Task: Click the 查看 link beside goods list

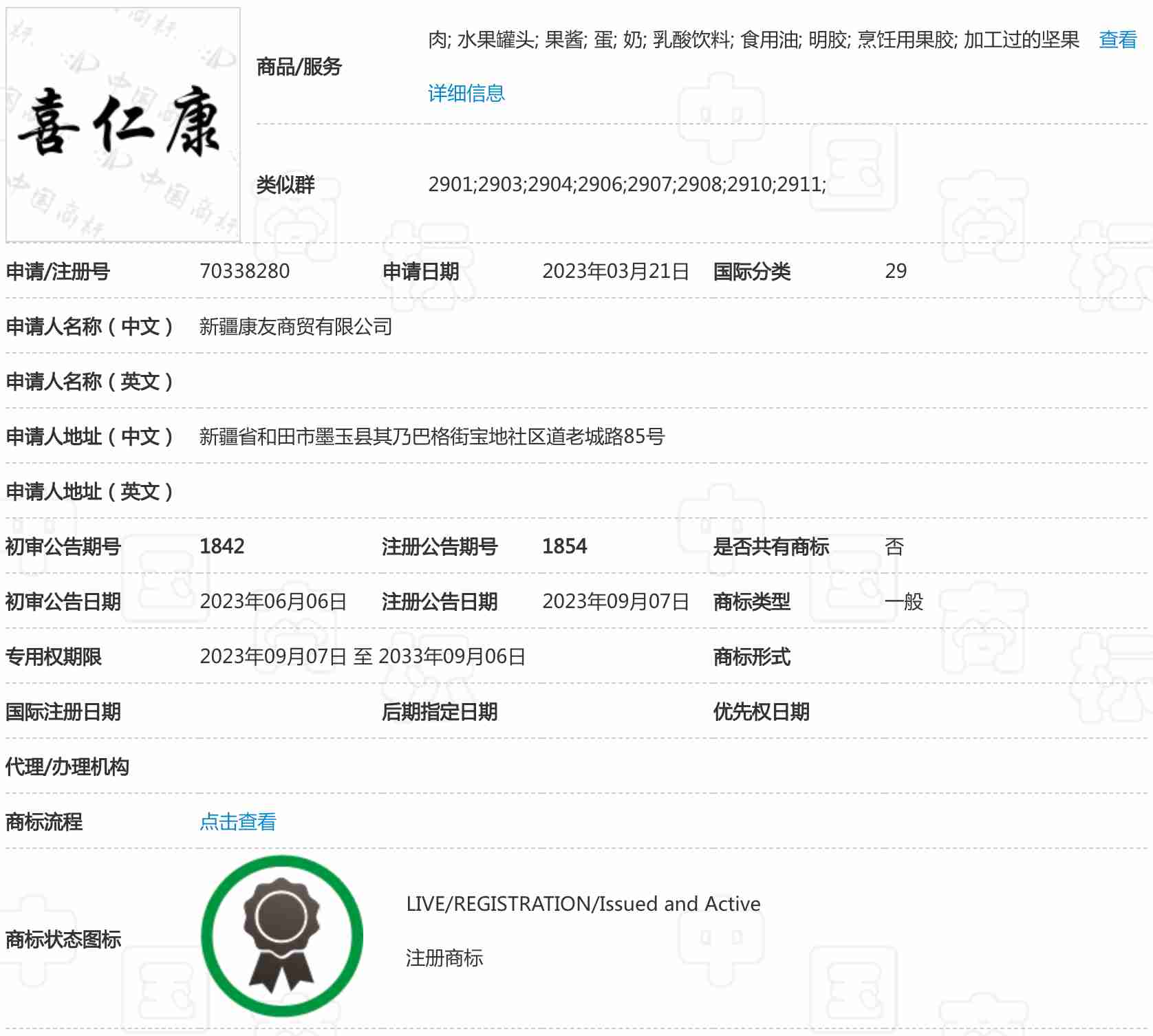Action: (x=1117, y=40)
